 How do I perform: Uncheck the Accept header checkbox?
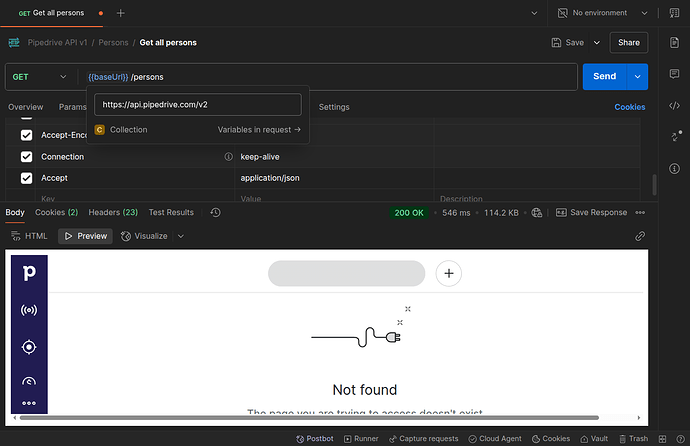click(26, 178)
